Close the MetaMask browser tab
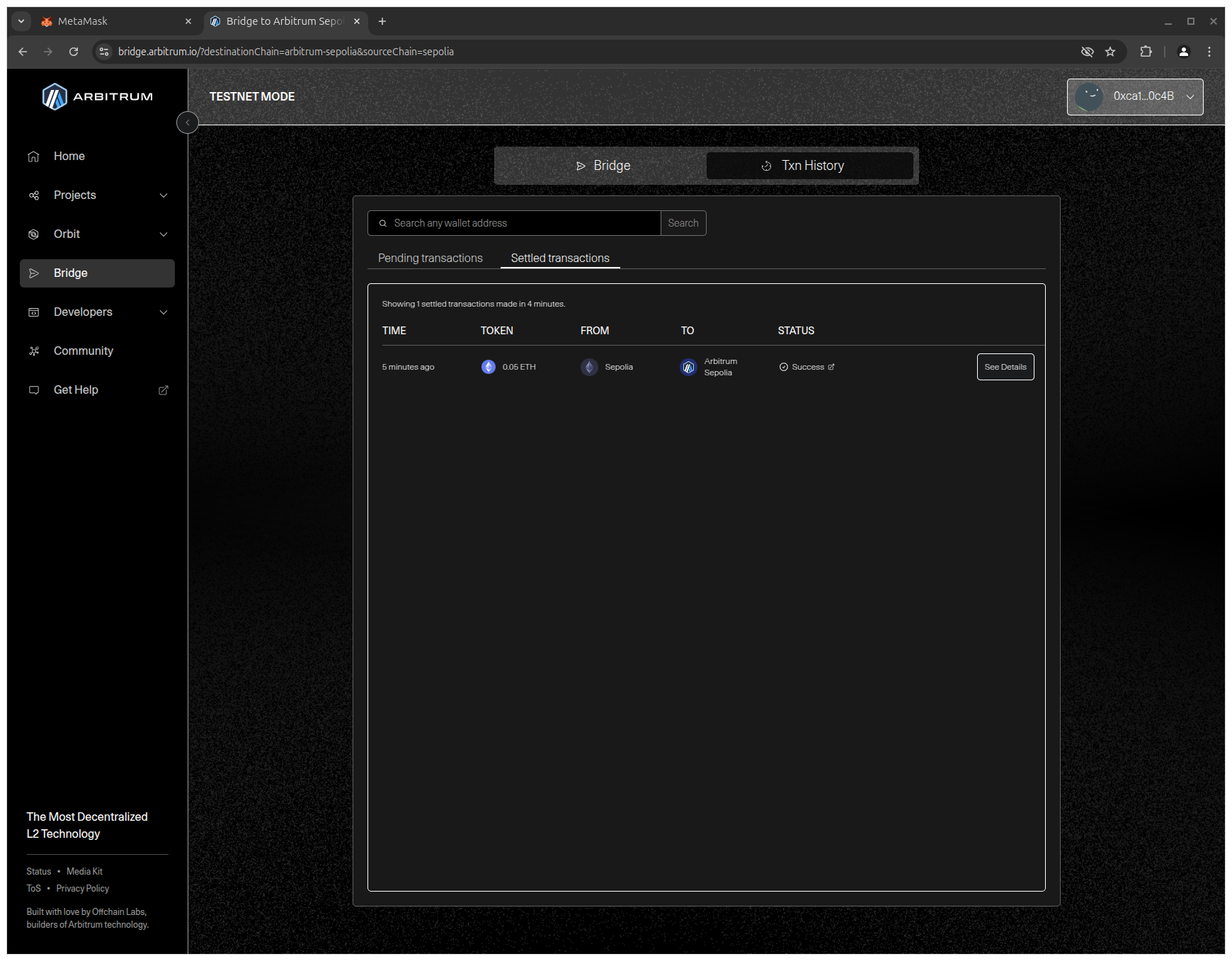Viewport: 1232px width, 961px height. pos(188,21)
